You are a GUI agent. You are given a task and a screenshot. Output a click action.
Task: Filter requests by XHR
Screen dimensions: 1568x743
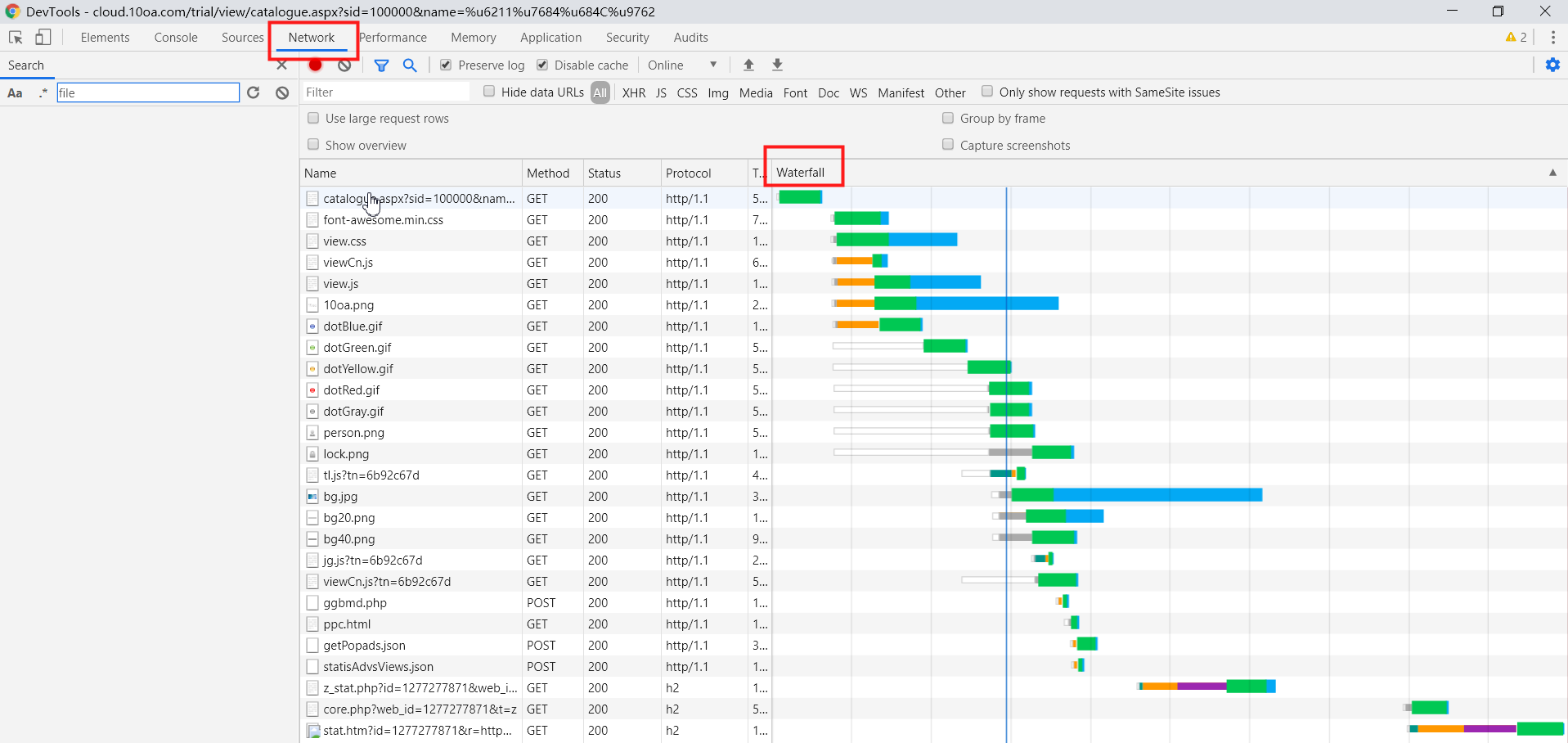[x=634, y=93]
